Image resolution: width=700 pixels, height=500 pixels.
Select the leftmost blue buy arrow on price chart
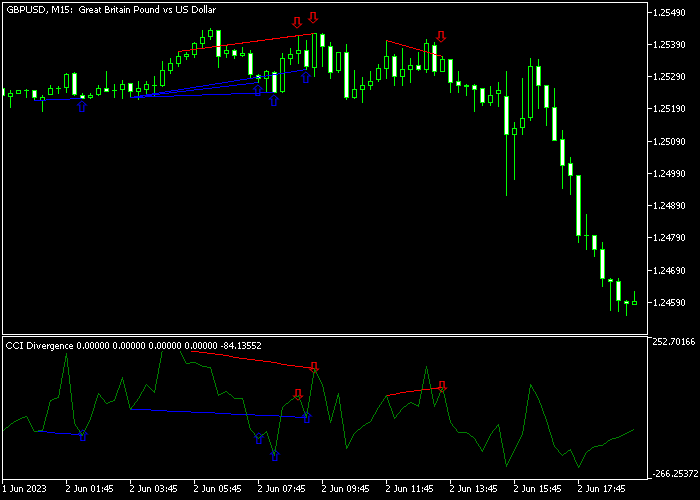(x=82, y=106)
